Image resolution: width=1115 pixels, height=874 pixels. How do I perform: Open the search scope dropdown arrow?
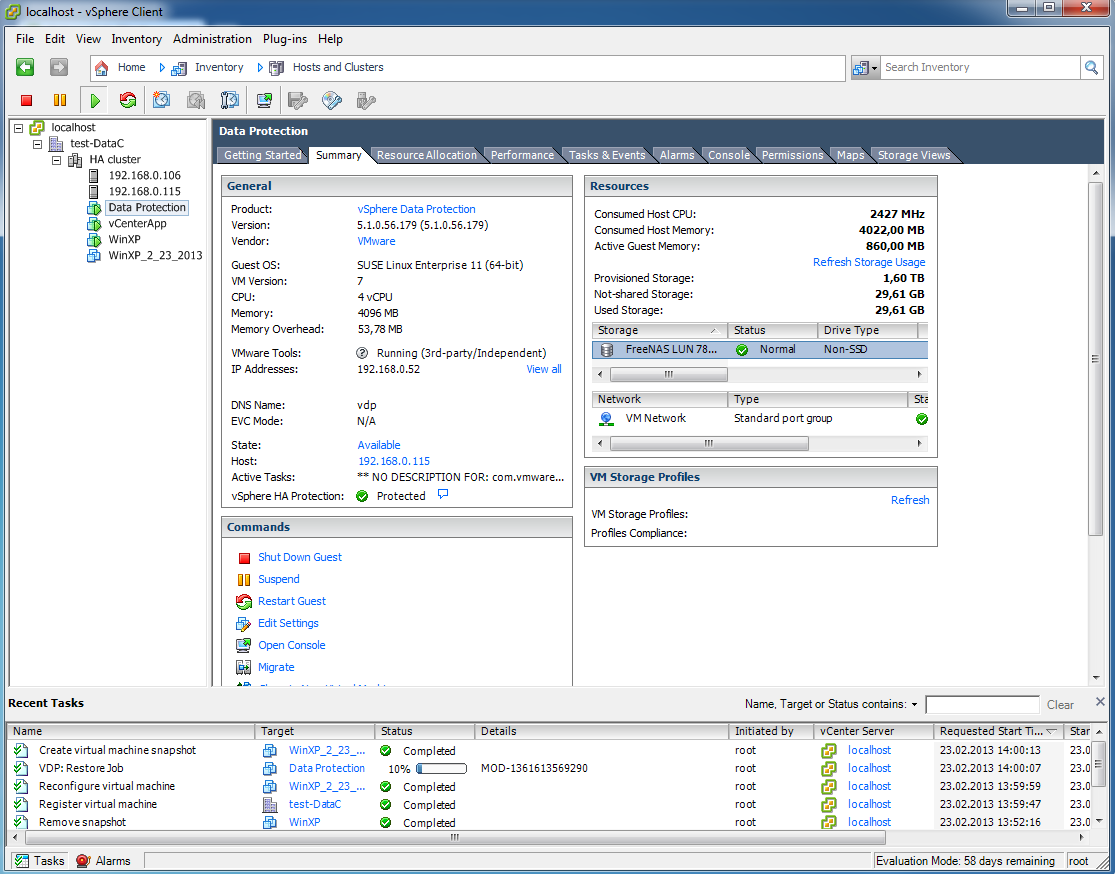875,68
